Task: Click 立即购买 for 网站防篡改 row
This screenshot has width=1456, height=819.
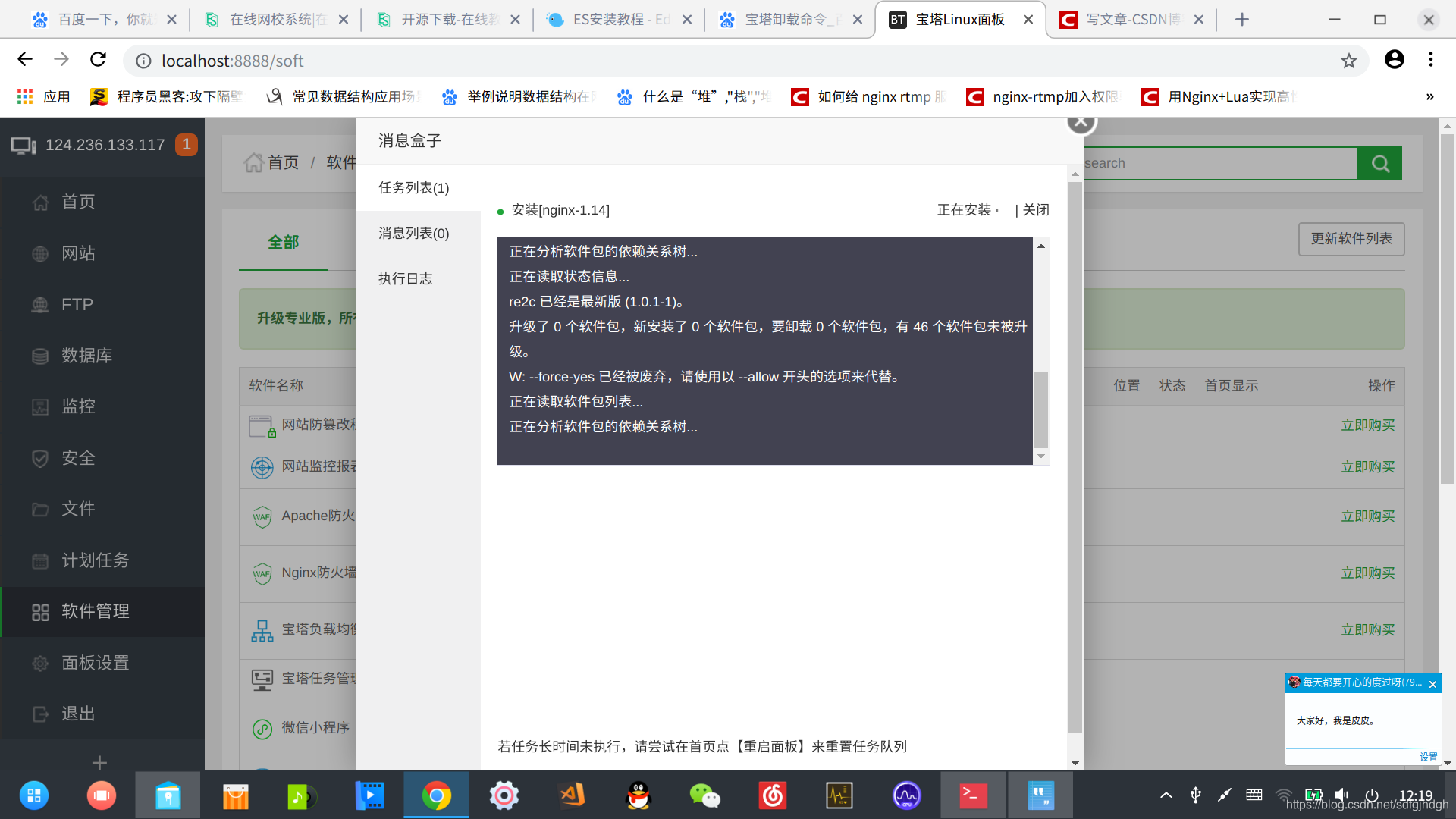Action: tap(1368, 425)
